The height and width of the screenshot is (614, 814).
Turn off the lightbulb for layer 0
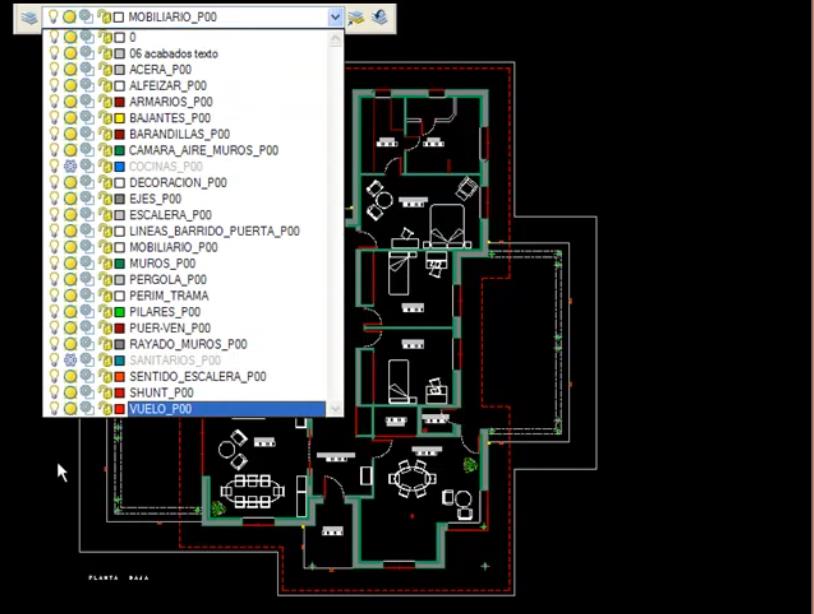point(53,37)
